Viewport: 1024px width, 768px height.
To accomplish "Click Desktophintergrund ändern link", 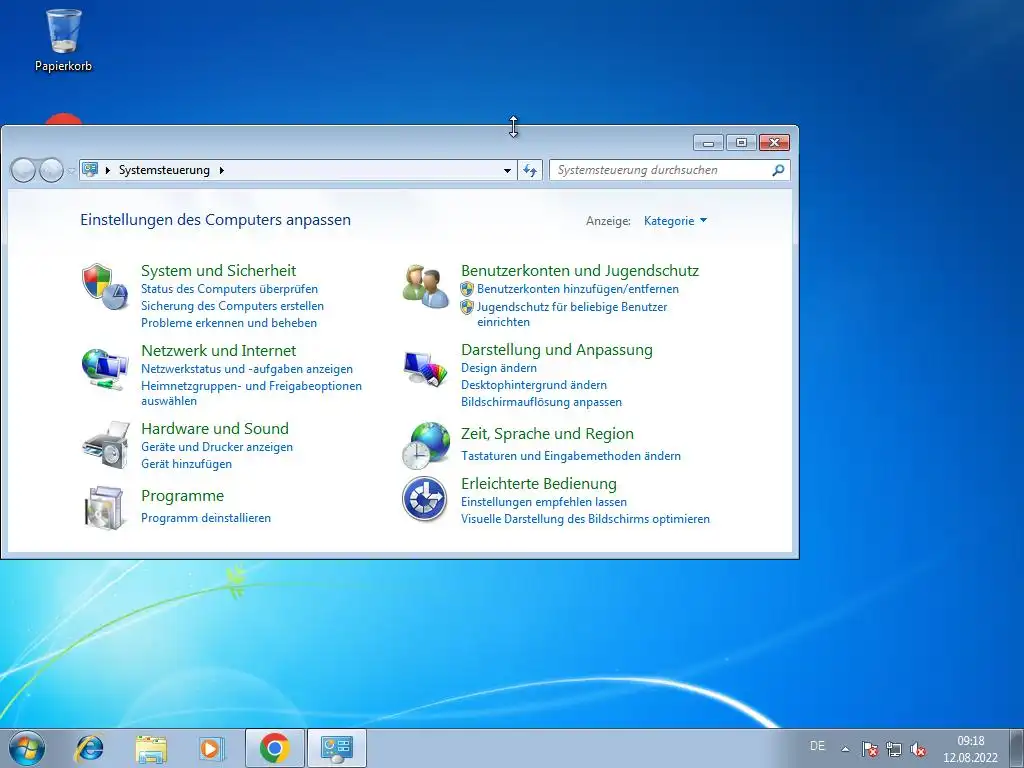I will (534, 385).
